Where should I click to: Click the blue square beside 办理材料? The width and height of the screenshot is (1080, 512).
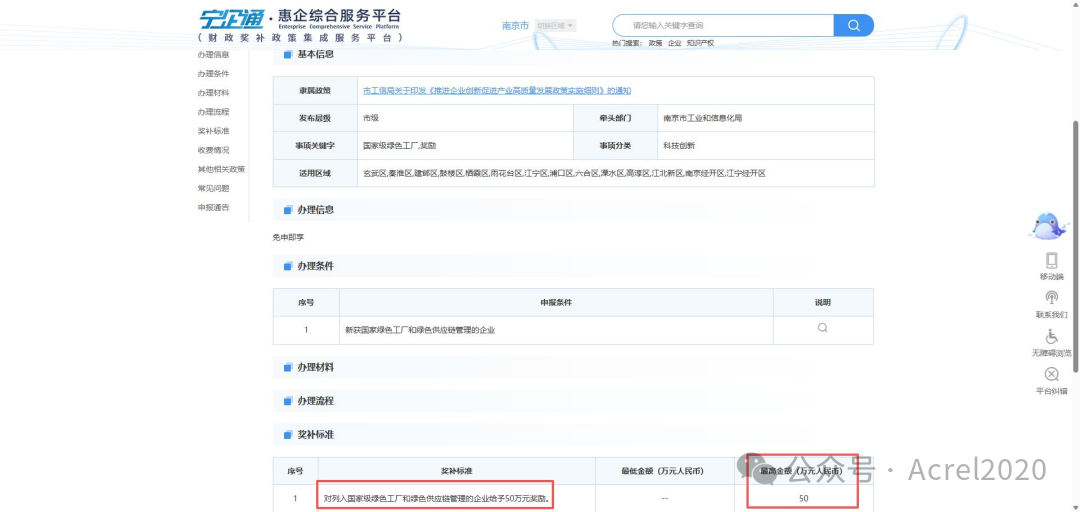click(x=288, y=368)
